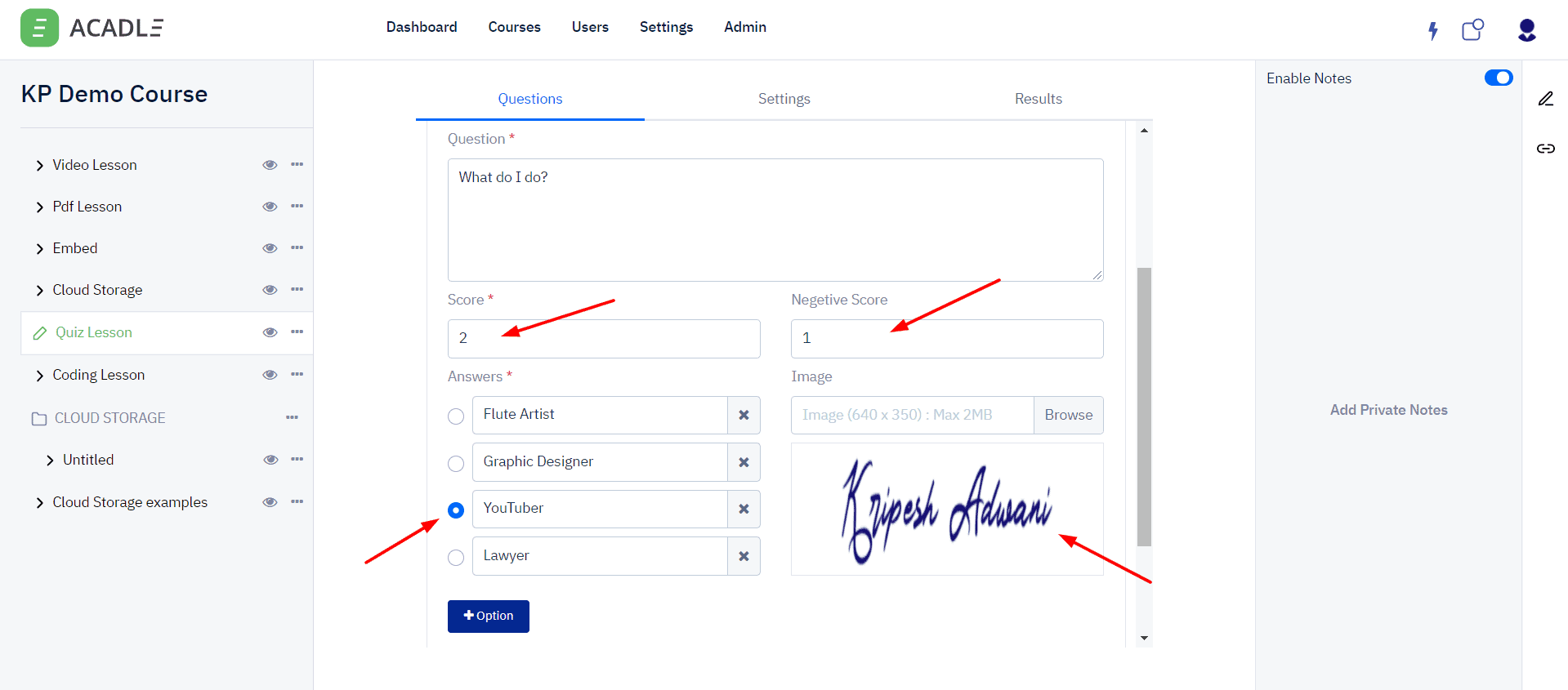
Task: Expand the Cloud Storage examples chevron
Action: pos(39,503)
